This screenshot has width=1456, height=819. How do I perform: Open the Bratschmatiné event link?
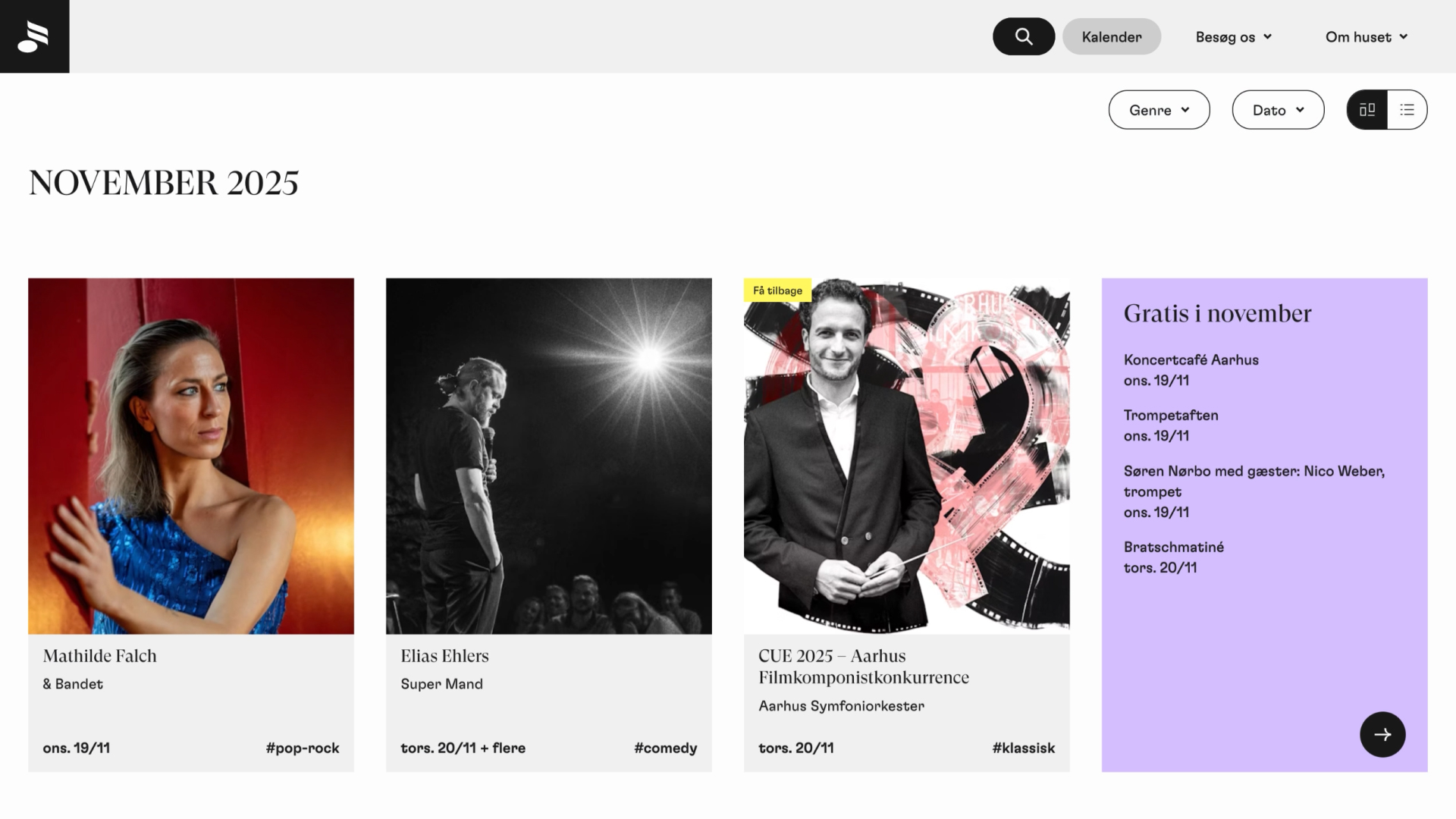1173,548
